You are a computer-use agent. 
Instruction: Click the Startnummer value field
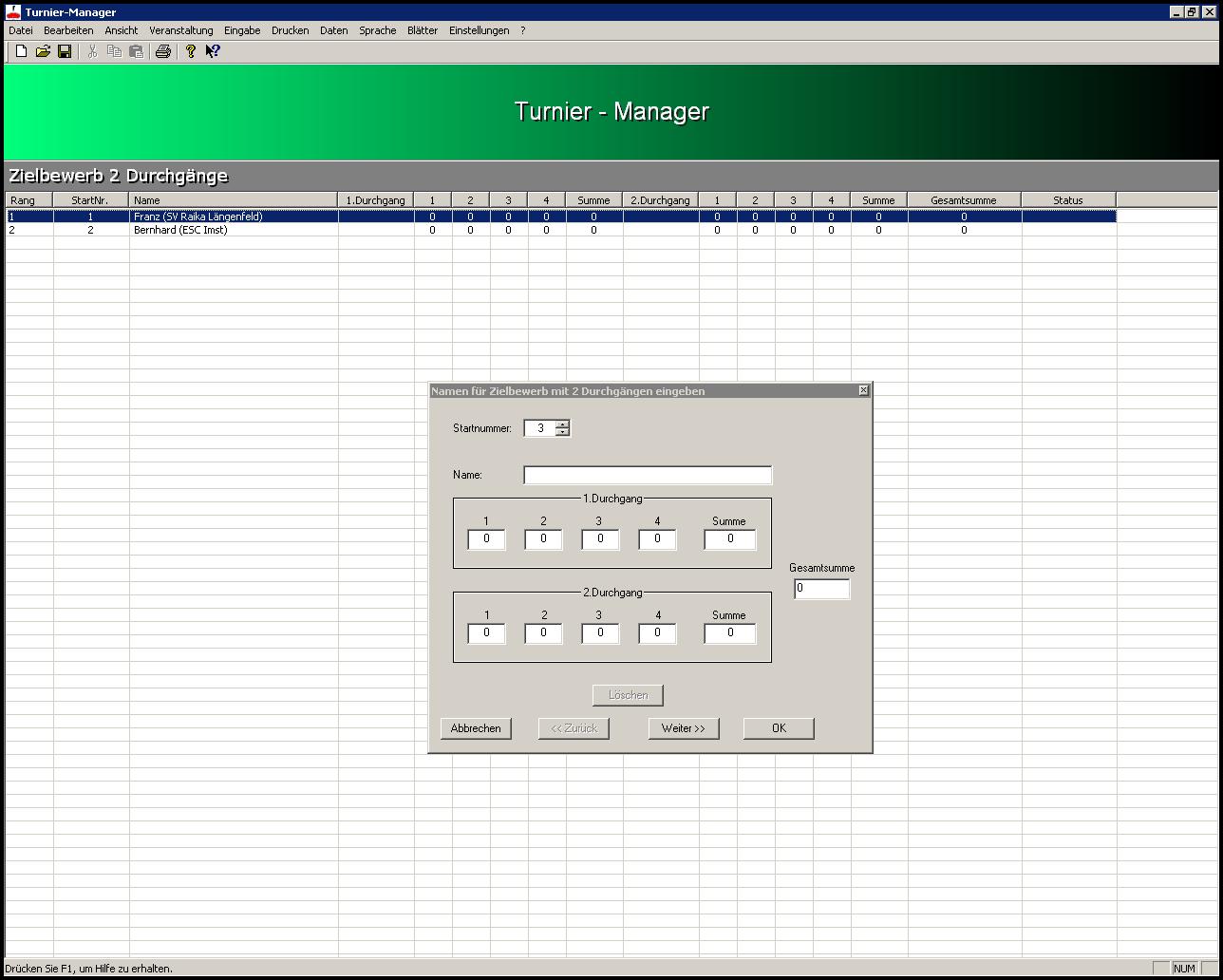pyautogui.click(x=539, y=428)
